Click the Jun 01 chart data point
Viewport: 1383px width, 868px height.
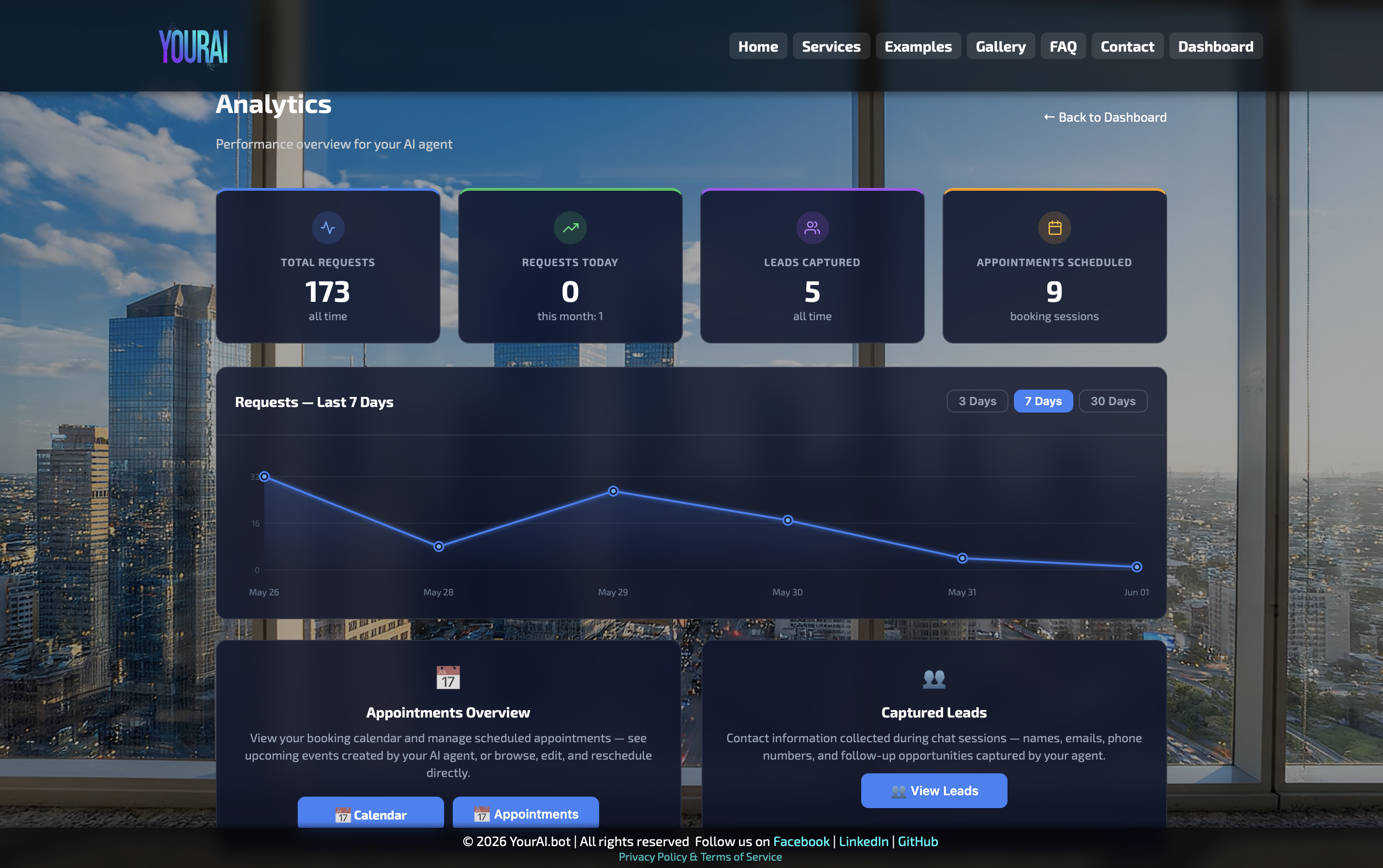pos(1136,567)
